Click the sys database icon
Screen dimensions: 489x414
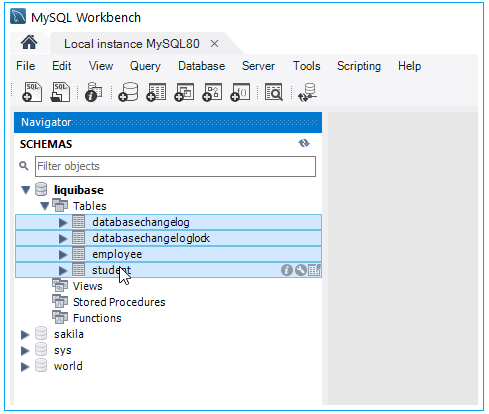point(41,349)
